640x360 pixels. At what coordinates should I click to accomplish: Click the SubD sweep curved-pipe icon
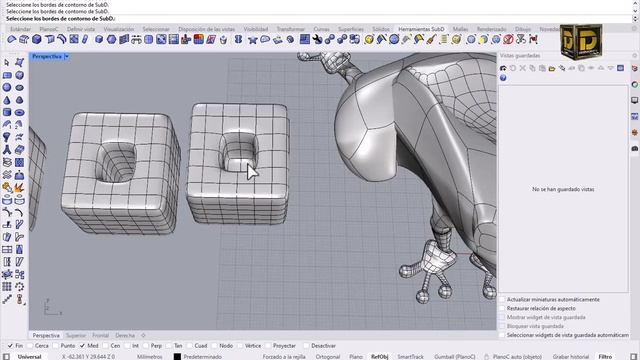[61, 39]
